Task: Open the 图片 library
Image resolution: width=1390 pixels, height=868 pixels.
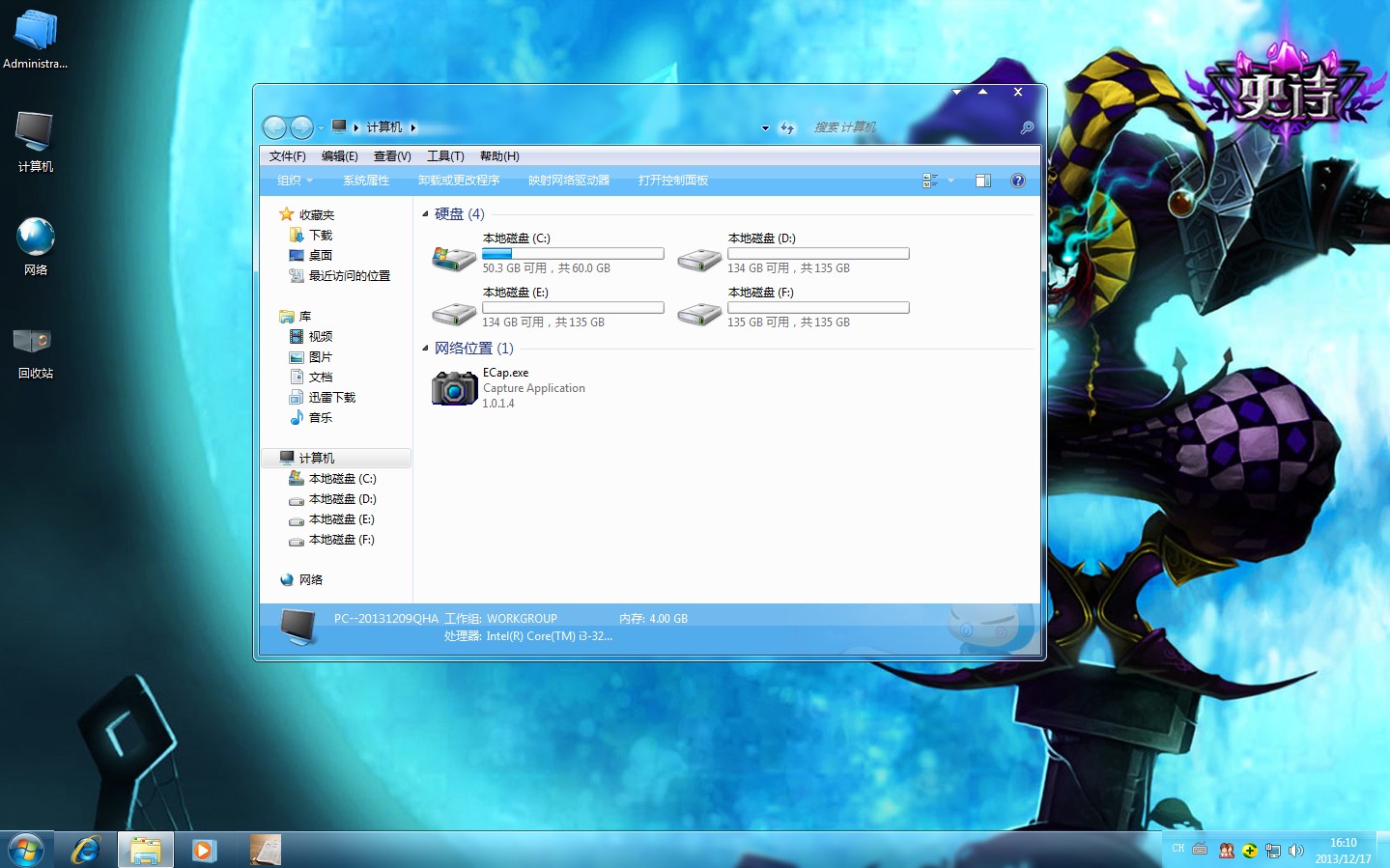Action: point(310,357)
